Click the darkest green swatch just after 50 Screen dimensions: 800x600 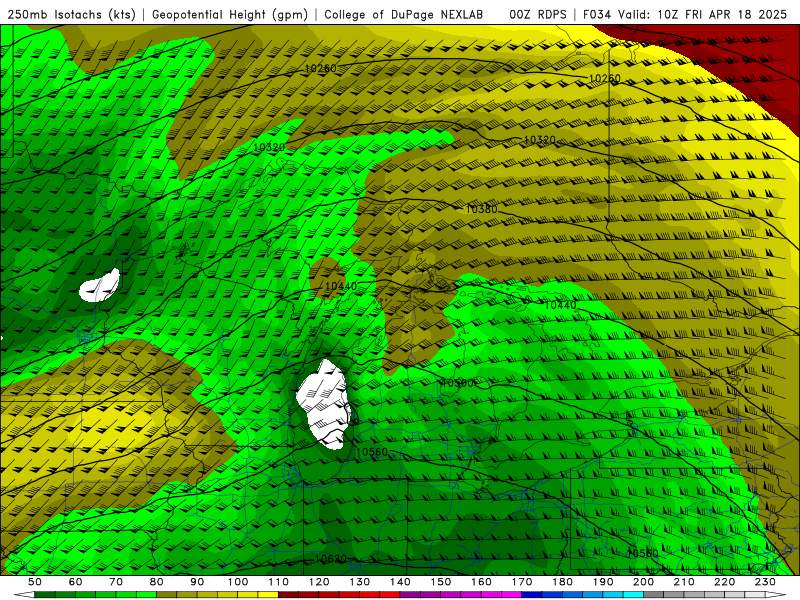click(x=45, y=595)
